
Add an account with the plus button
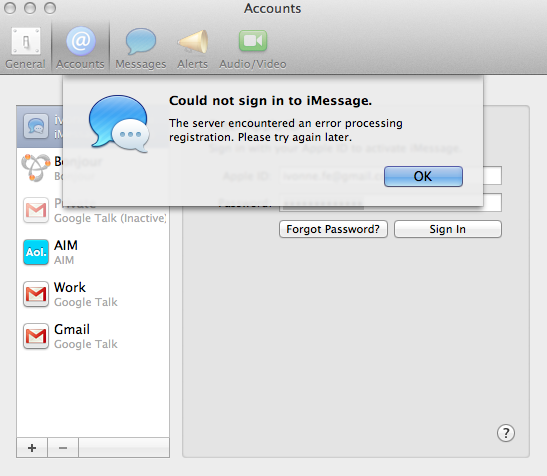point(32,447)
